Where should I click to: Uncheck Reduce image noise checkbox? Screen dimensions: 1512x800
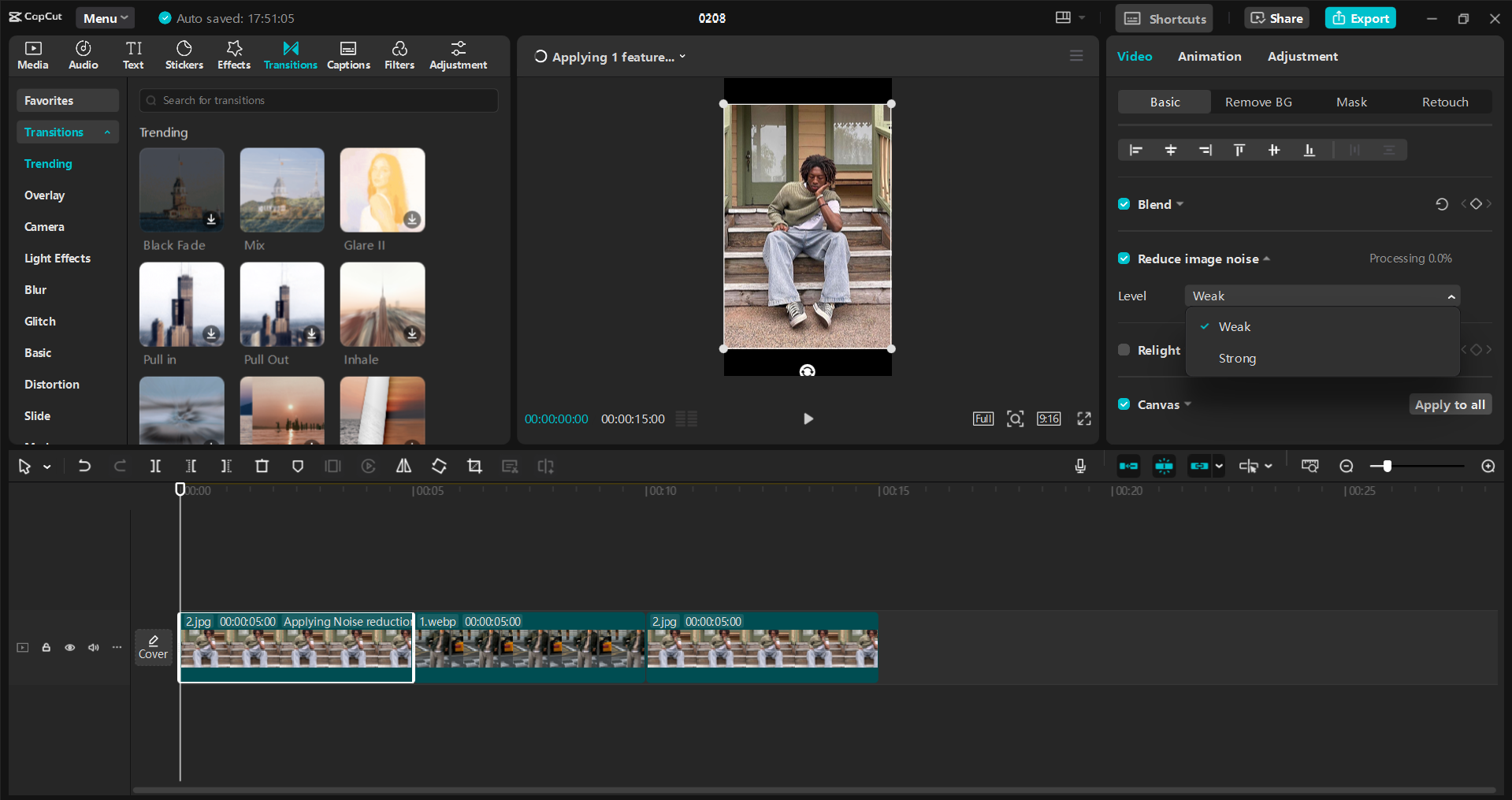click(x=1124, y=259)
